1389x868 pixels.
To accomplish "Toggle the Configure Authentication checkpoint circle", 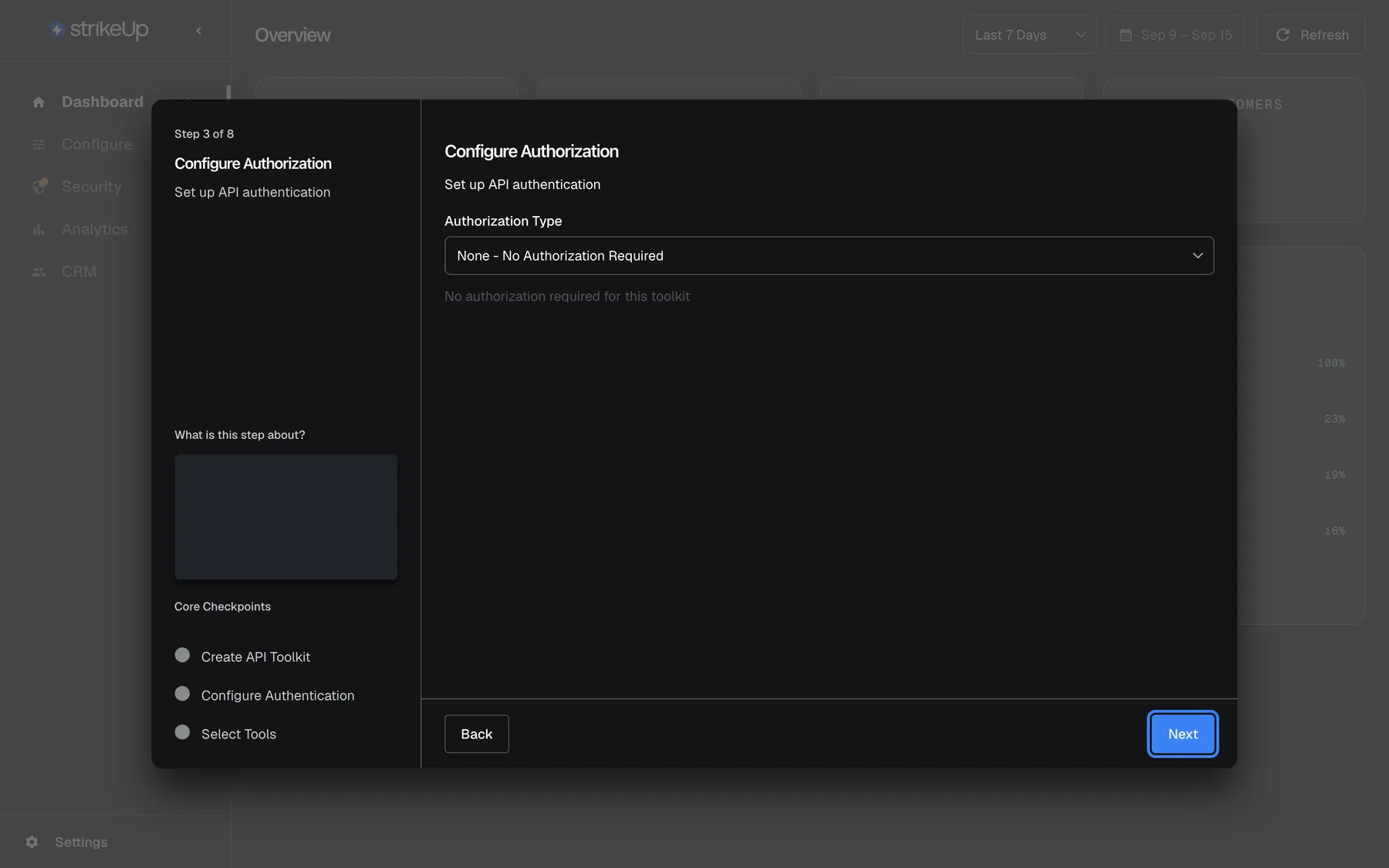I will tap(182, 694).
